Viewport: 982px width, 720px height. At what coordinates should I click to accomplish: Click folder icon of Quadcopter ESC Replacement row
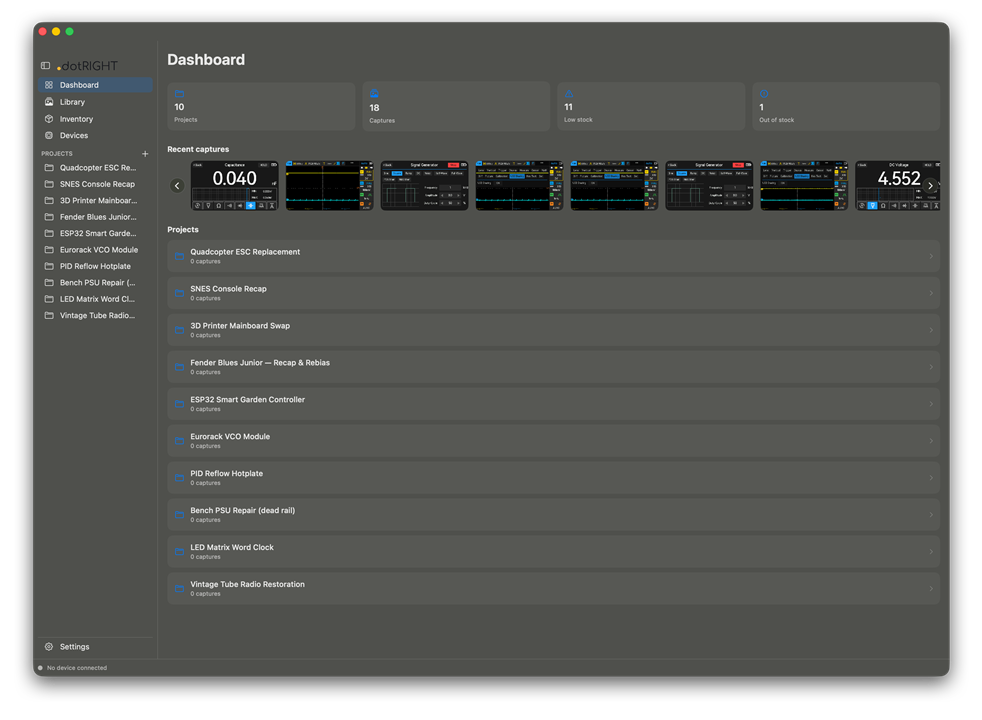coord(180,256)
